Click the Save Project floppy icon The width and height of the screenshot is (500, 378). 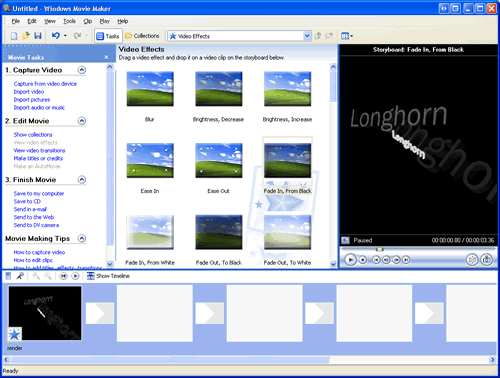[38, 36]
